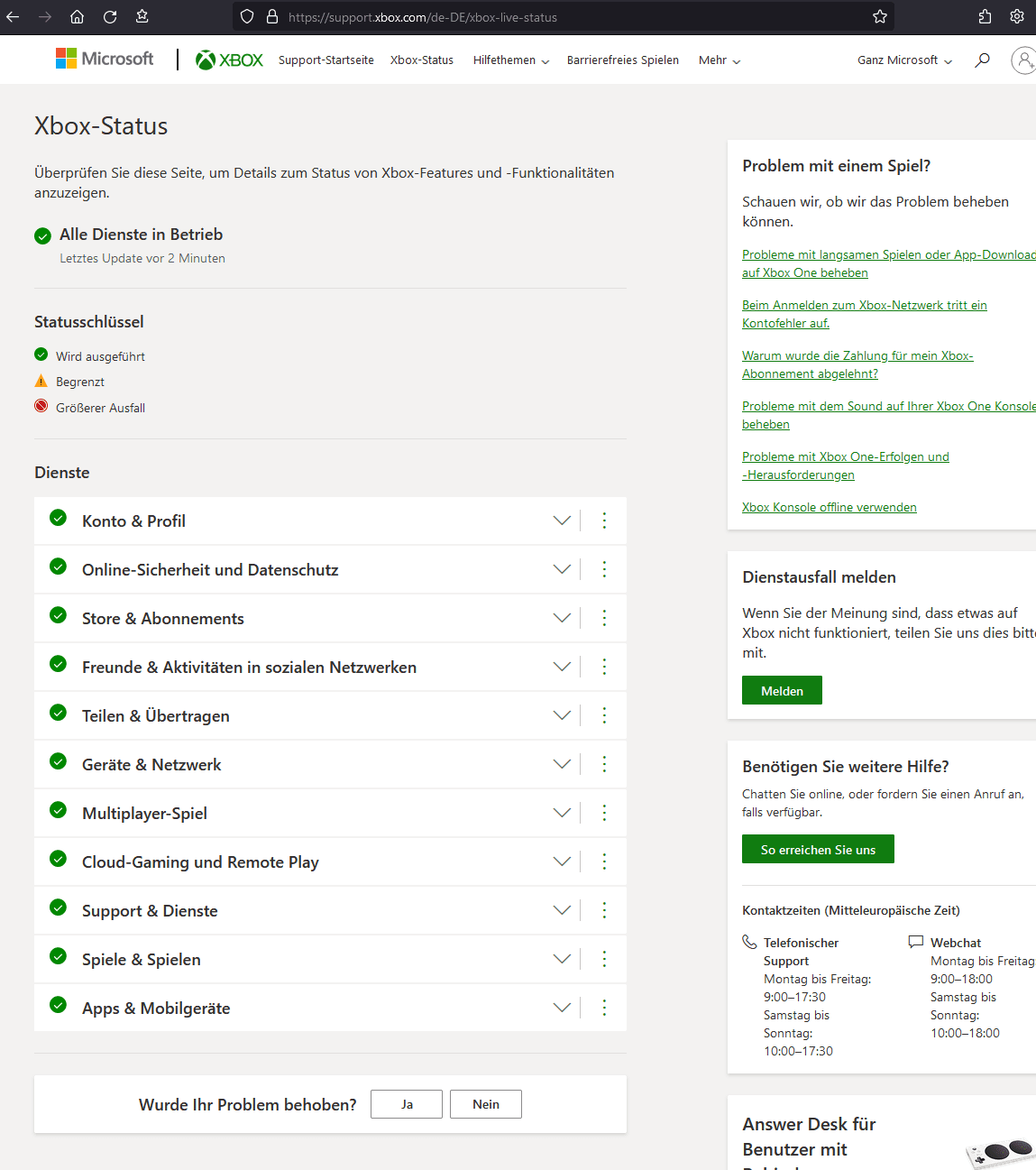Open more options for Multiplayer-Spiel

pyautogui.click(x=604, y=813)
